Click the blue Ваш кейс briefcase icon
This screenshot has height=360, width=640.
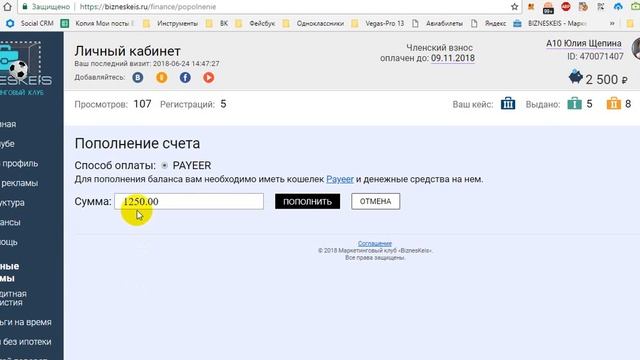click(x=508, y=104)
